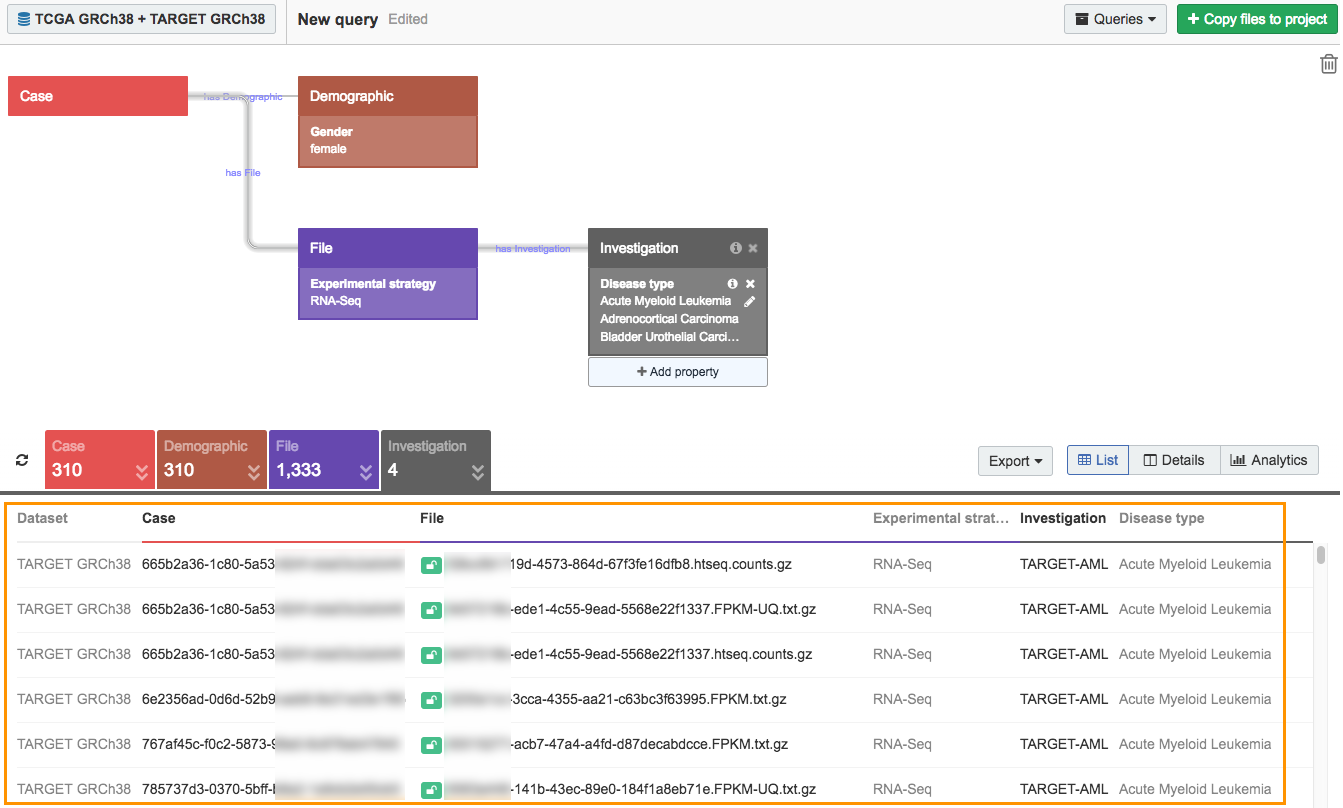Select the Investigation results tab
Screen dimensions: 1343x808
436,460
